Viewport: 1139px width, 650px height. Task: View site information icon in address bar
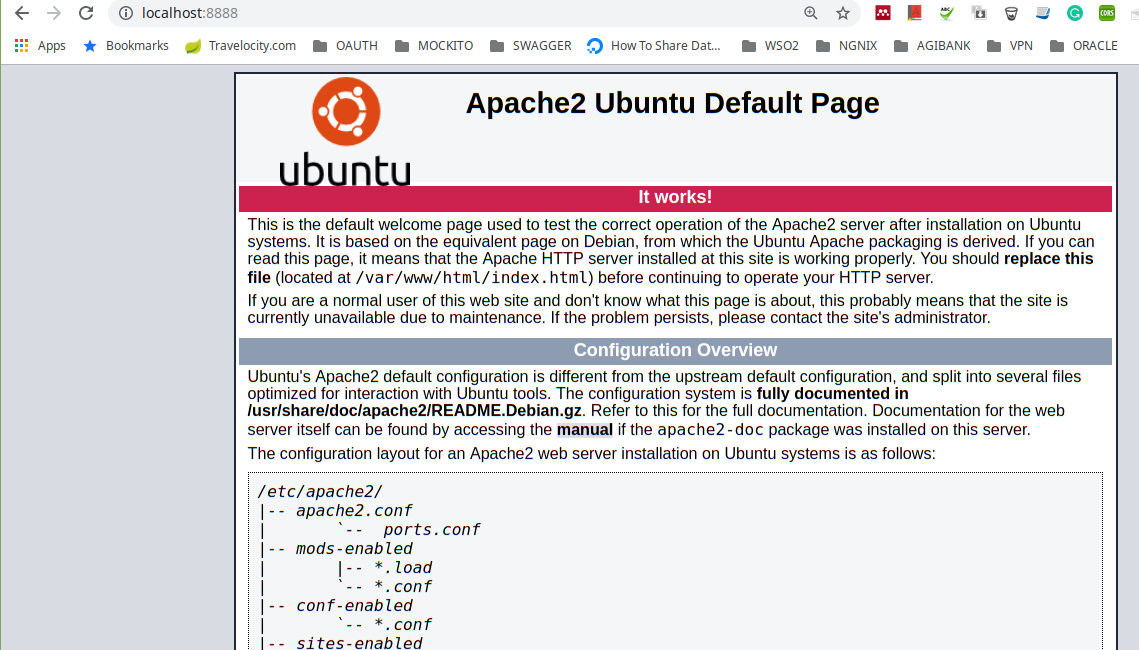pos(126,13)
